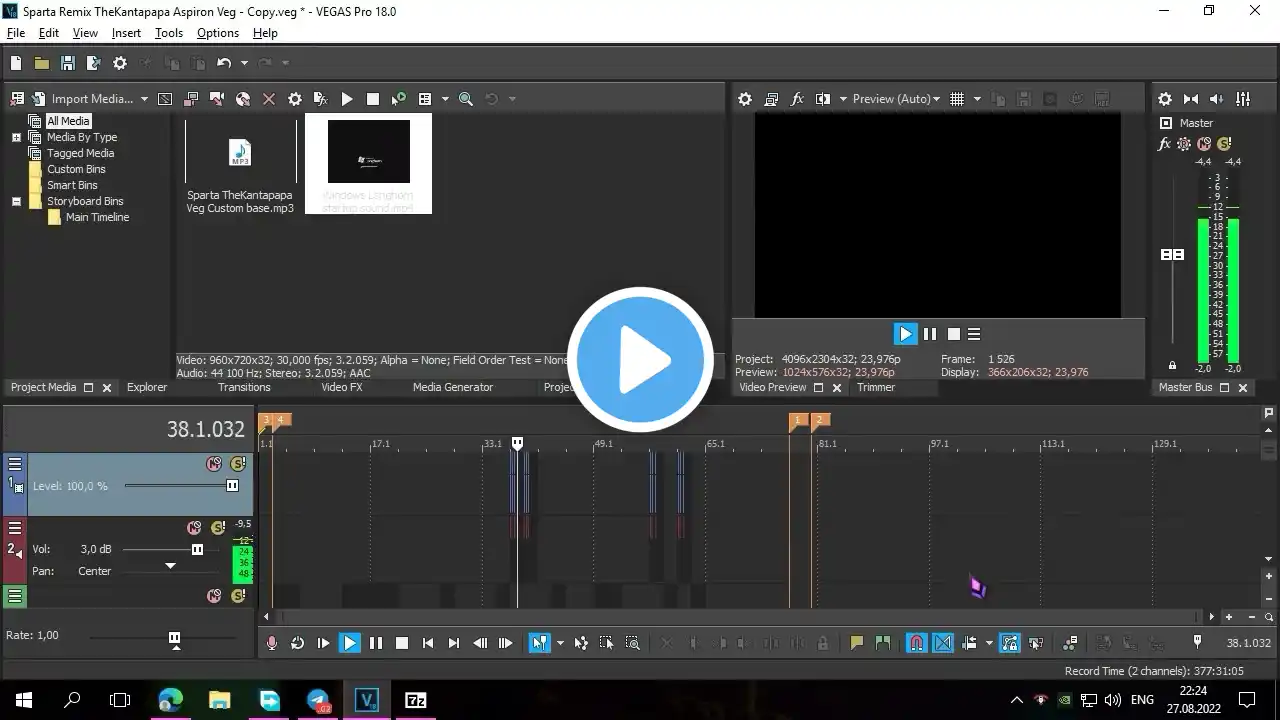Solo audio track 2
This screenshot has width=1280, height=720.
pos(218,528)
